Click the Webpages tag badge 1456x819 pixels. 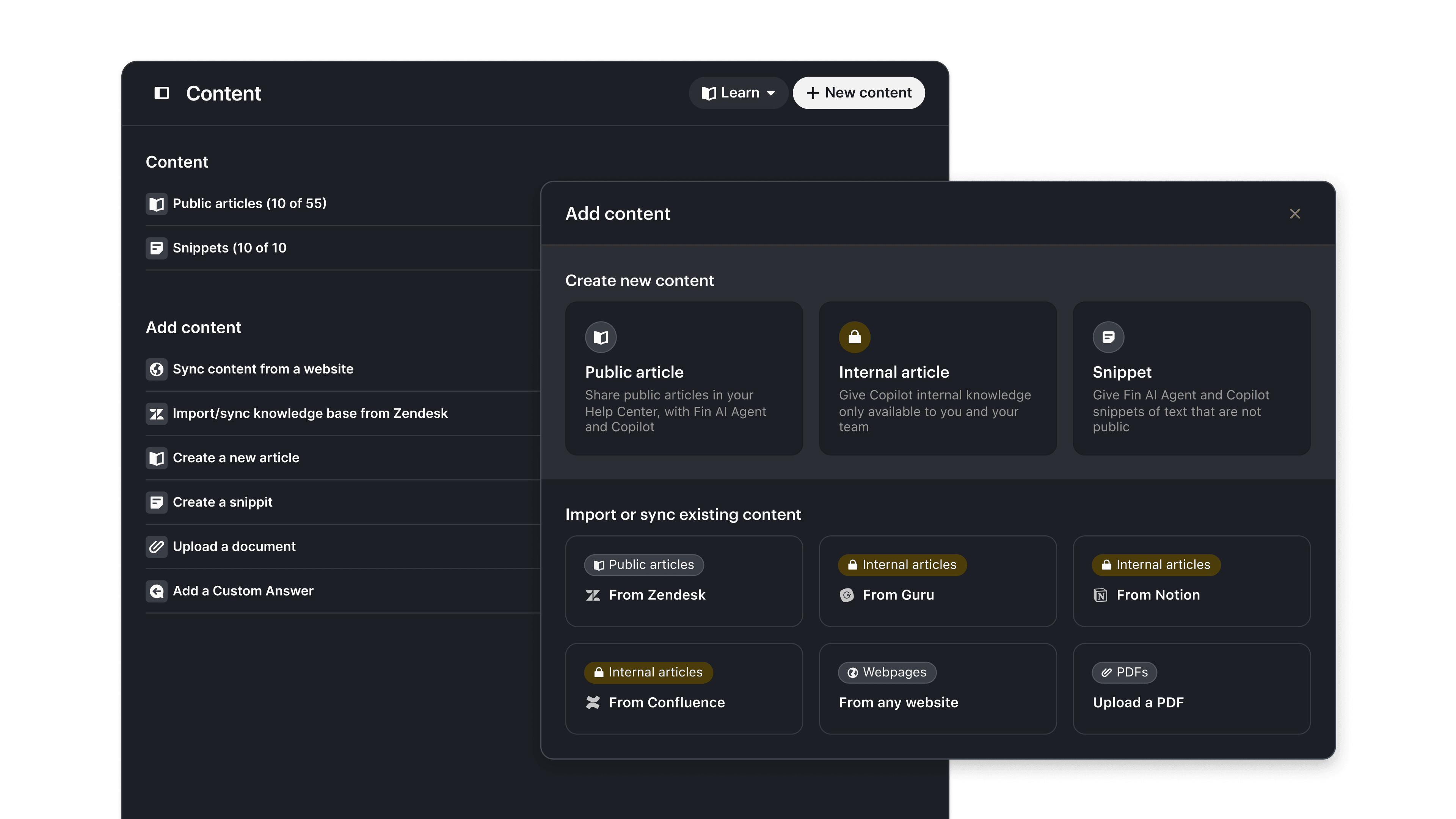(x=887, y=672)
